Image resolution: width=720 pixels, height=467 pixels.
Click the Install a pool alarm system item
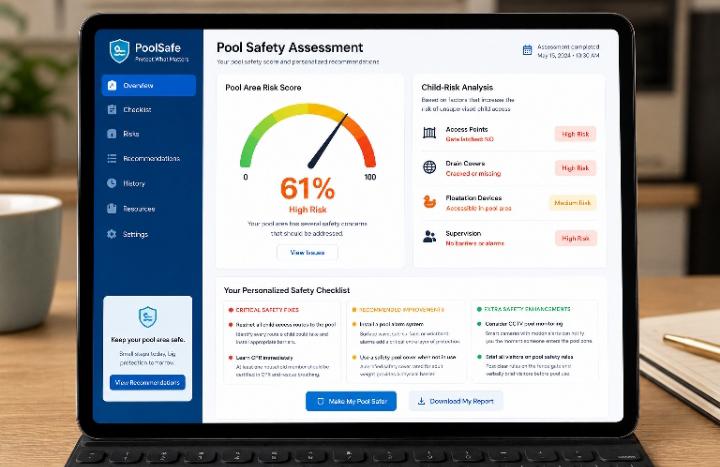pyautogui.click(x=391, y=324)
